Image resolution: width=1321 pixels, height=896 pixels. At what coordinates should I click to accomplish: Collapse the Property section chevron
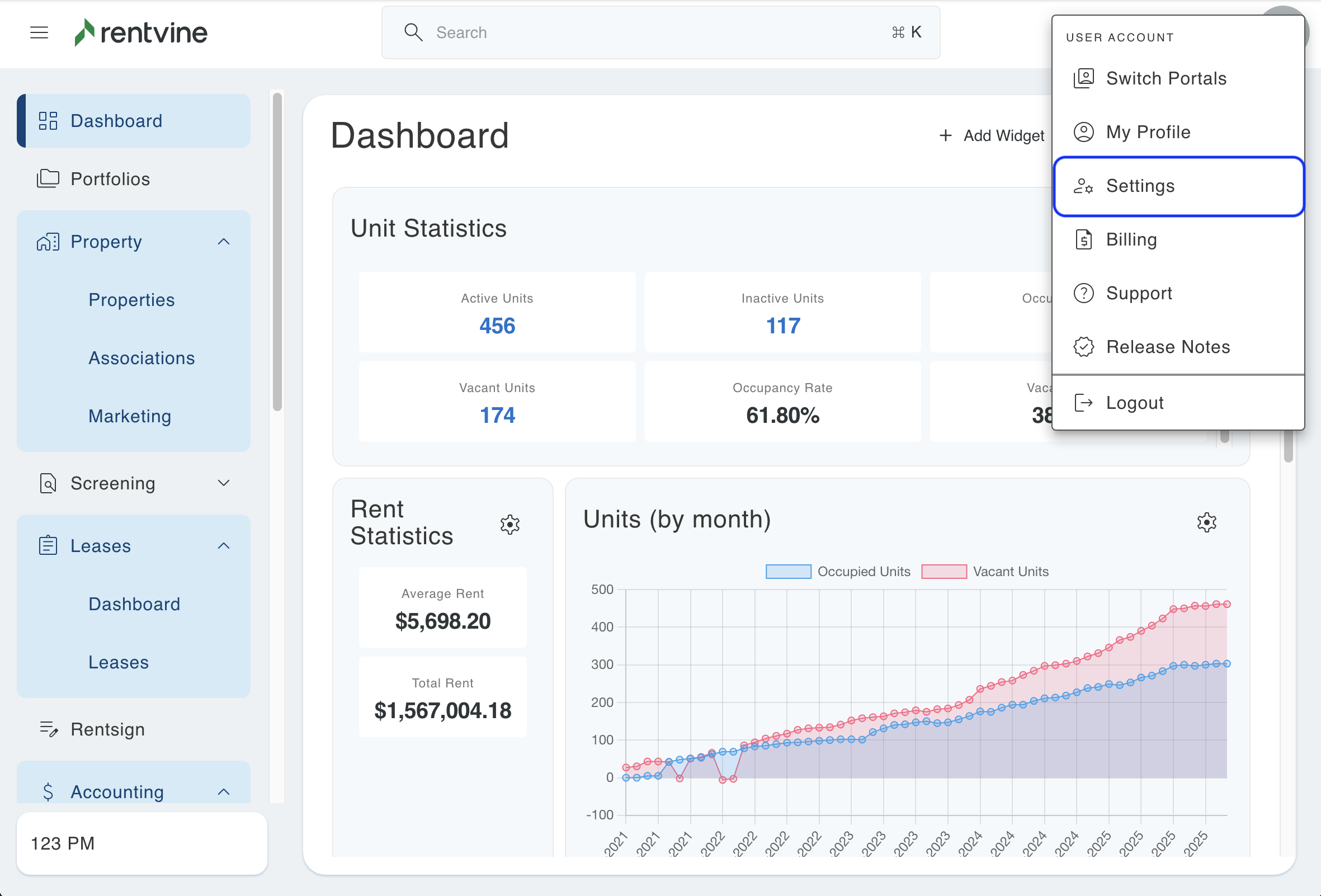tap(224, 242)
